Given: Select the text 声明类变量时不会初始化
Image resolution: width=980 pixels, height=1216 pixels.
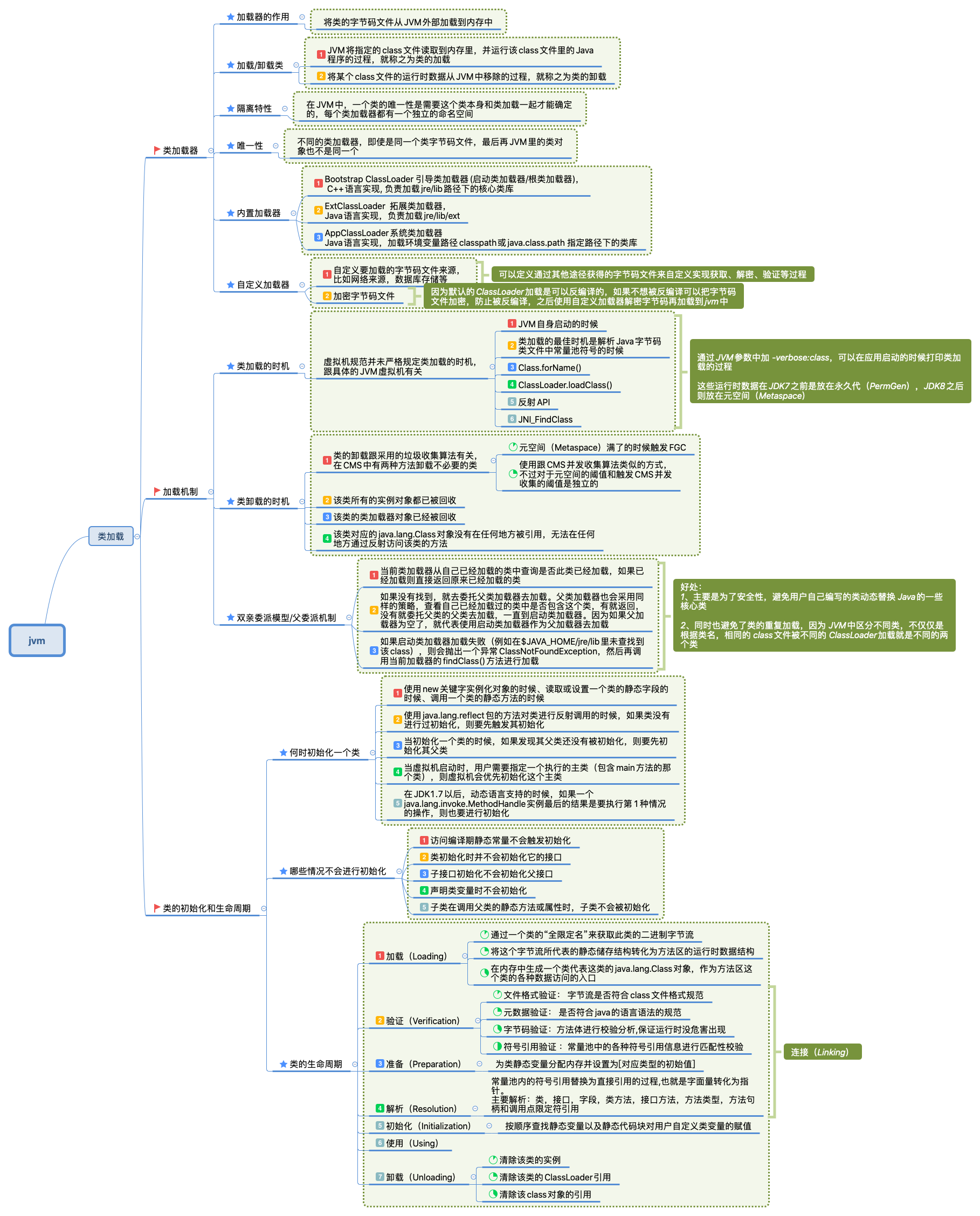Looking at the screenshot, I should click(478, 890).
